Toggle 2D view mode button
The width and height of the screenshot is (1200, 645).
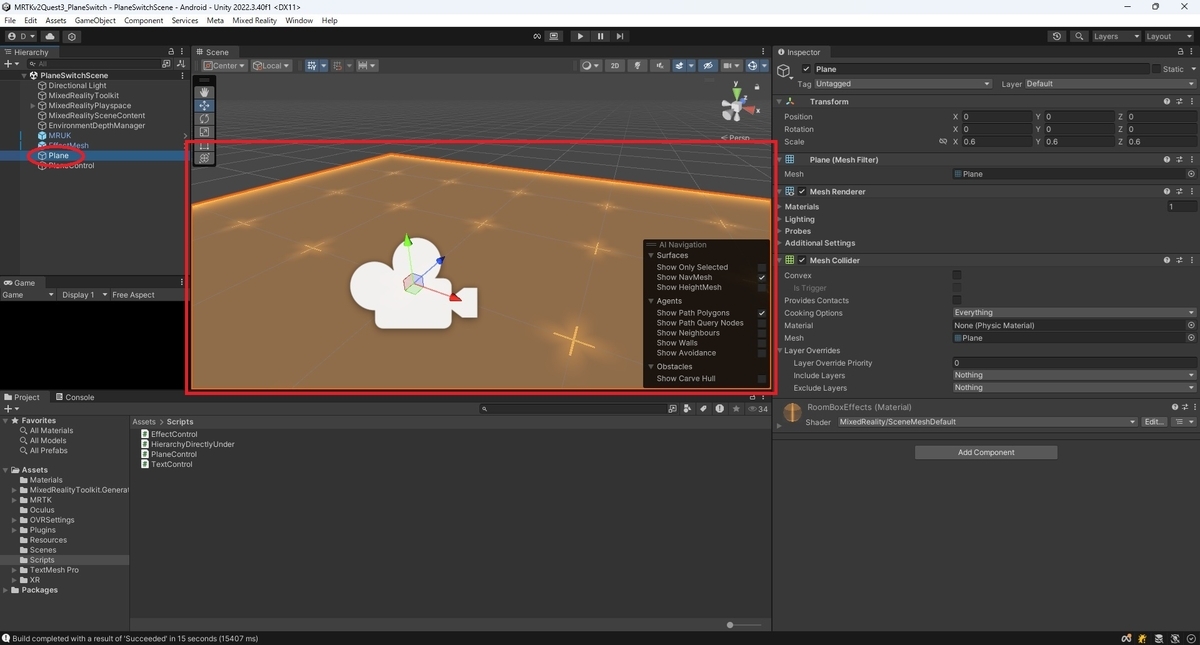point(615,66)
